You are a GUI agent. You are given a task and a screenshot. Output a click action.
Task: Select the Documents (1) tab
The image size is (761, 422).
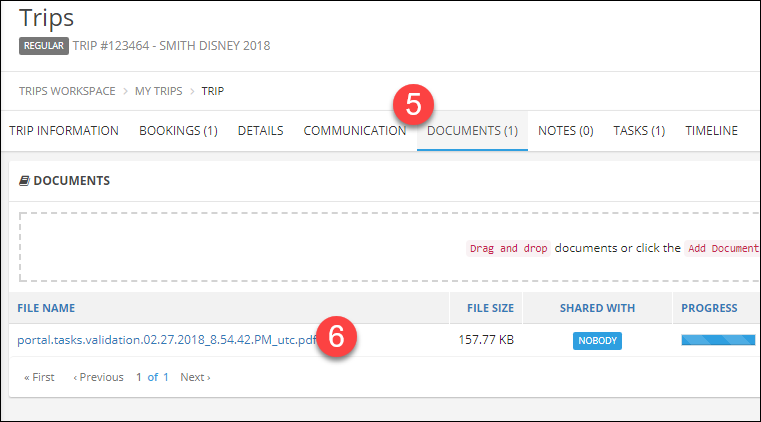[472, 131]
